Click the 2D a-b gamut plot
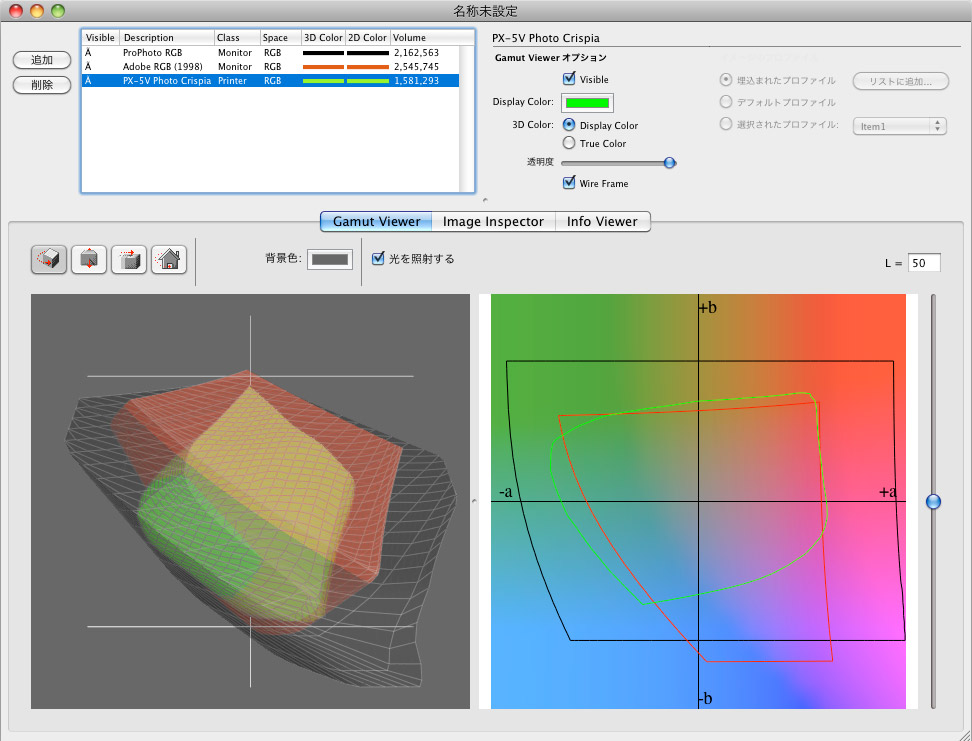This screenshot has height=741, width=972. (698, 501)
